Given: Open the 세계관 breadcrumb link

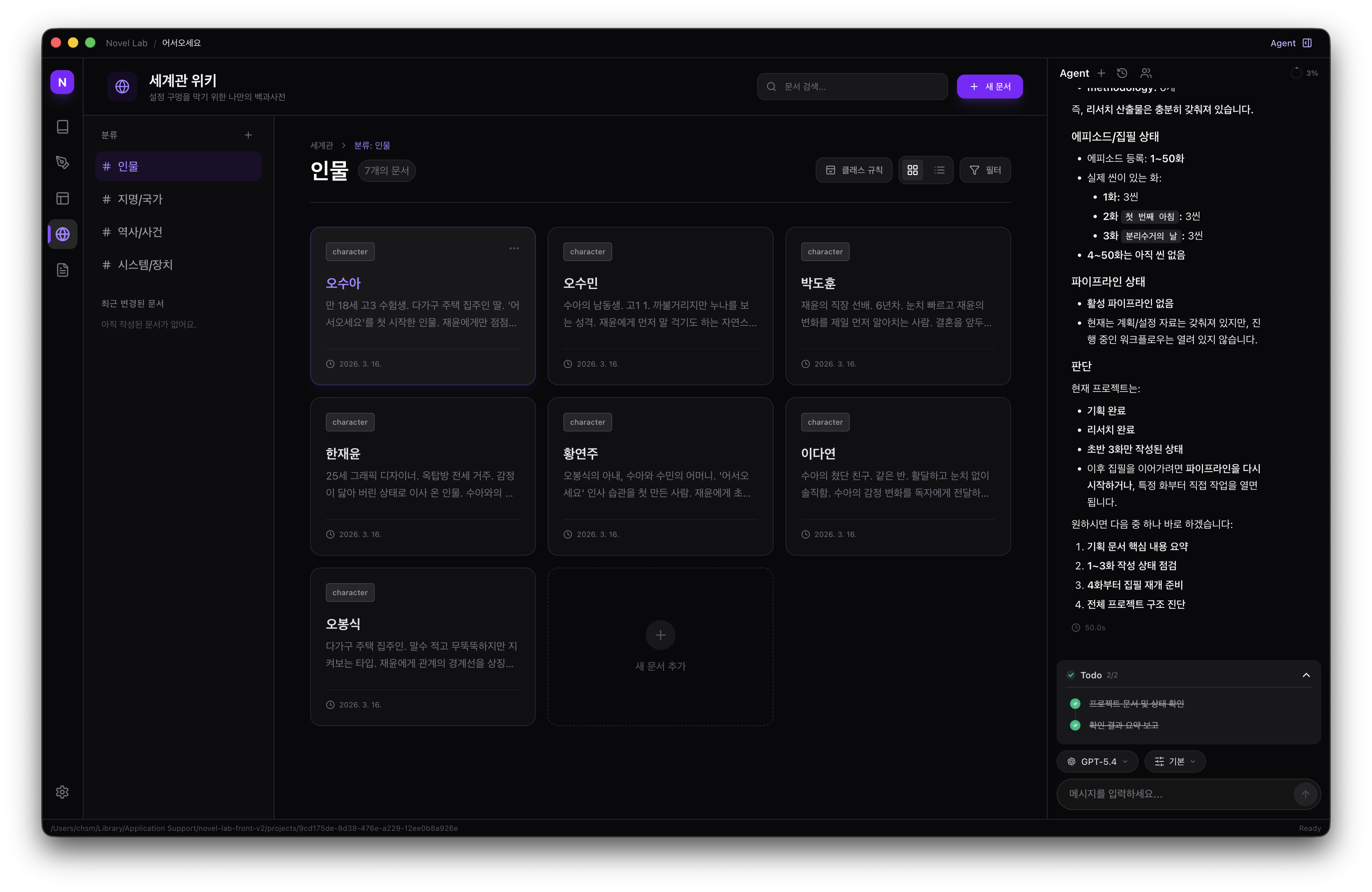Looking at the screenshot, I should pyautogui.click(x=321, y=145).
